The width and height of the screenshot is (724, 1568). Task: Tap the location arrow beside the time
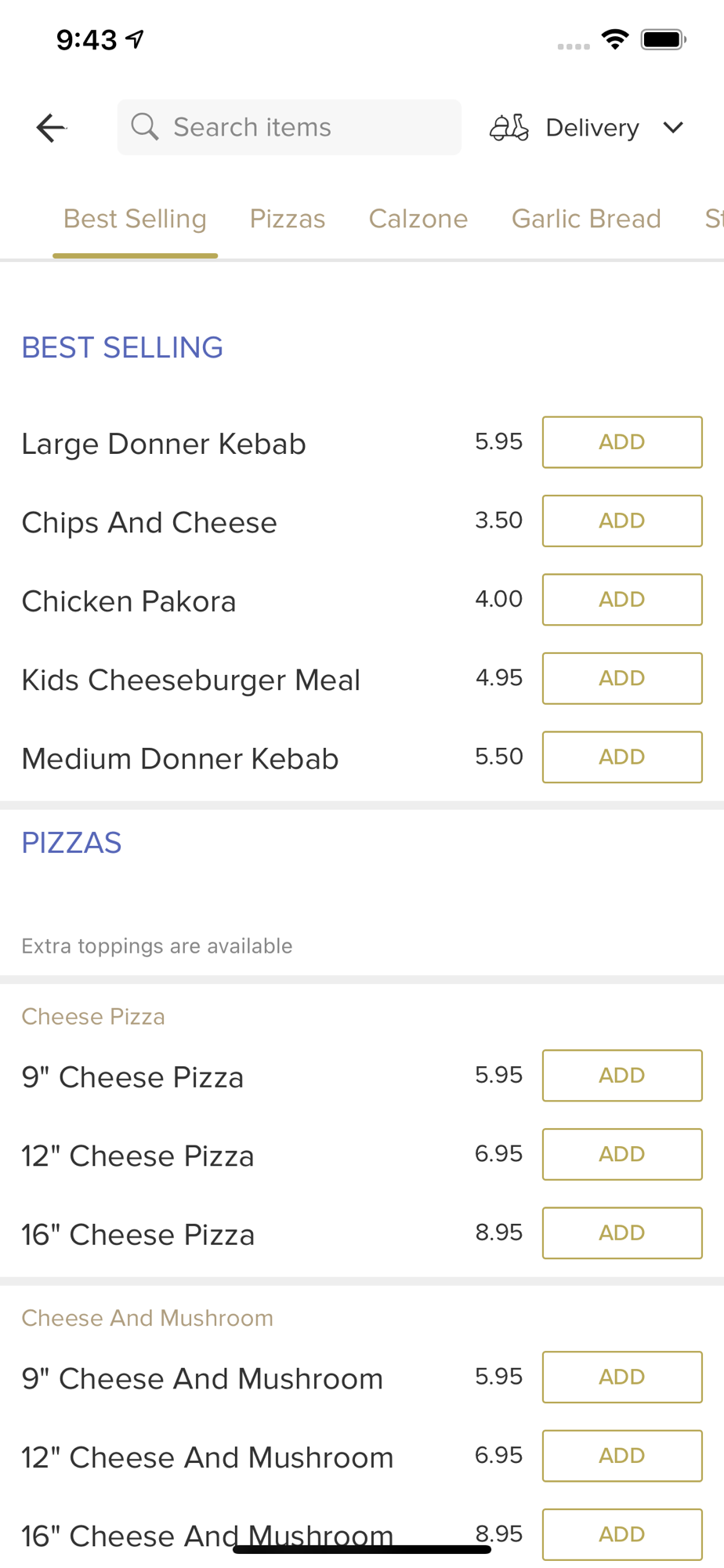point(136,38)
